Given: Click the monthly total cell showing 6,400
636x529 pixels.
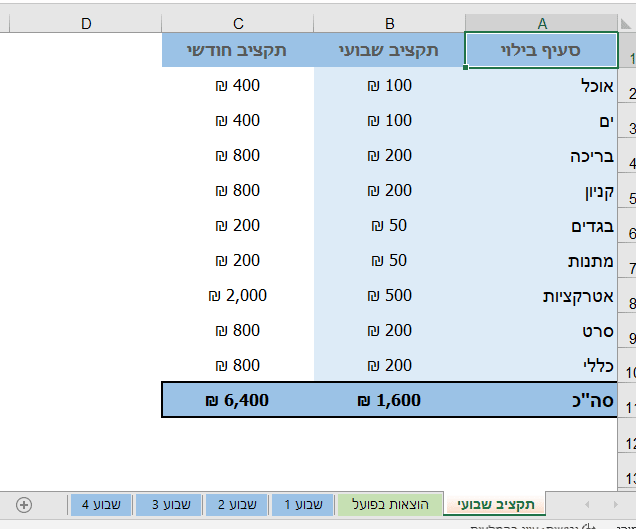Looking at the screenshot, I should coord(238,400).
